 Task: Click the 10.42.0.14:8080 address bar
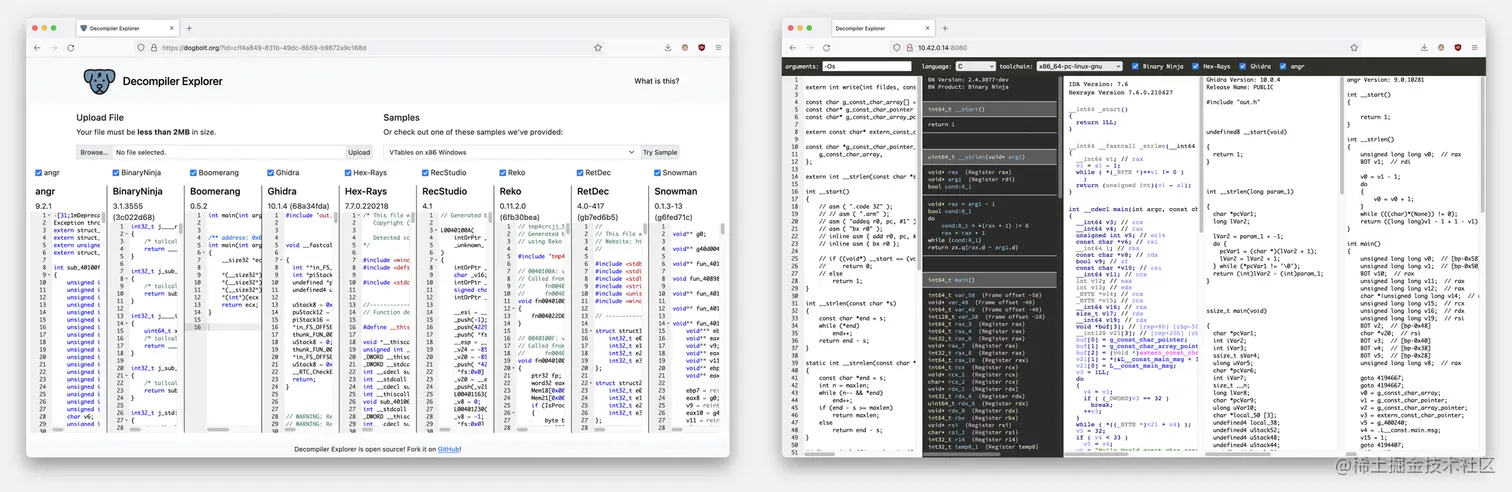coord(1126,47)
